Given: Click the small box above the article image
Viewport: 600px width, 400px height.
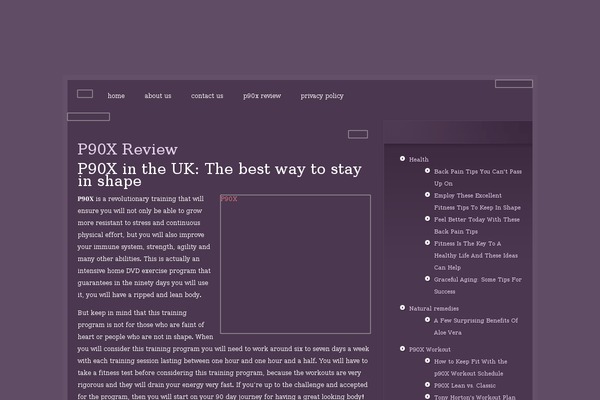Looking at the screenshot, I should [358, 134].
